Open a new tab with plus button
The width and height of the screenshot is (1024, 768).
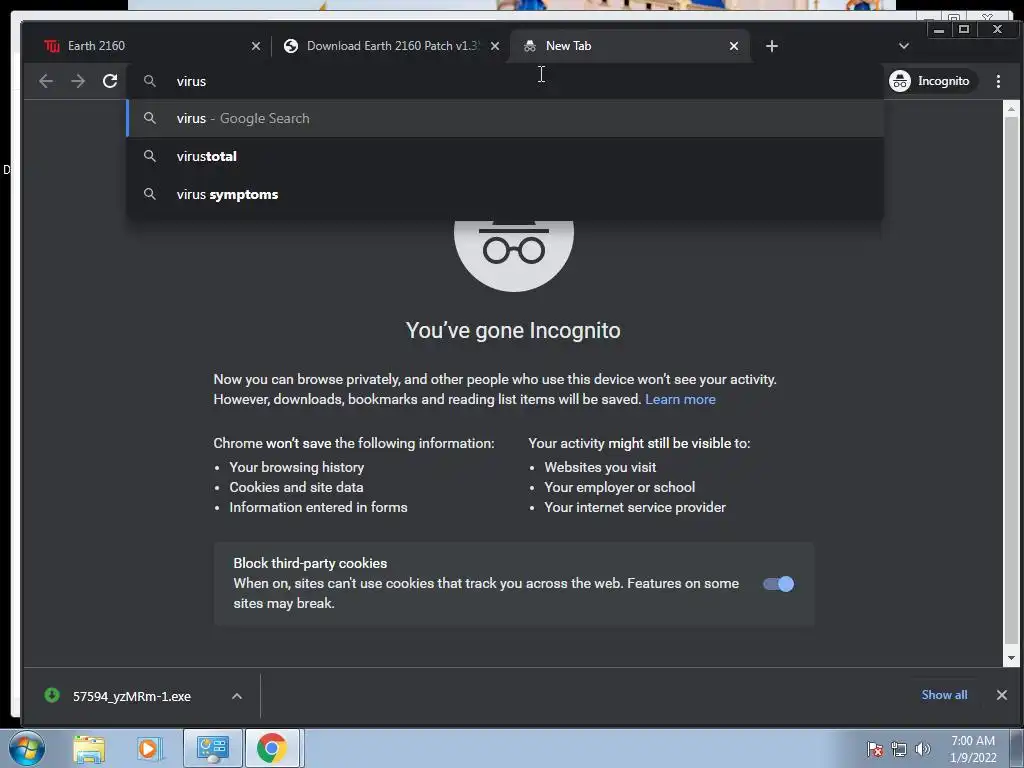pyautogui.click(x=772, y=46)
